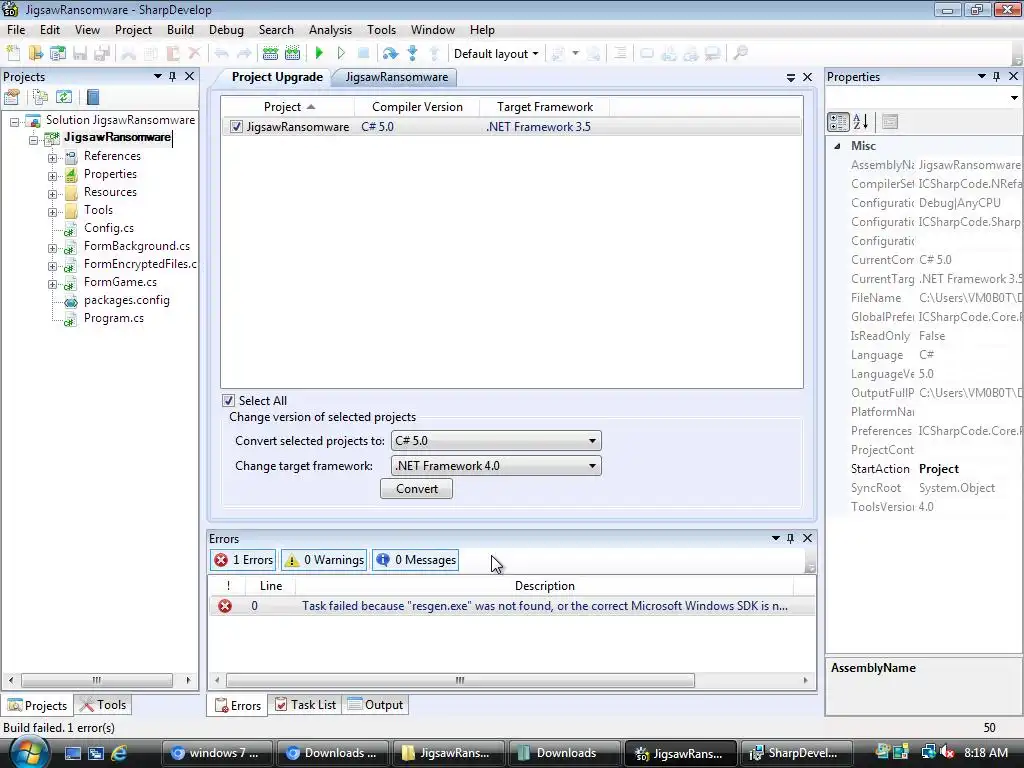Sort by Target Framework column header
Viewport: 1024px width, 768px height.
tap(545, 106)
